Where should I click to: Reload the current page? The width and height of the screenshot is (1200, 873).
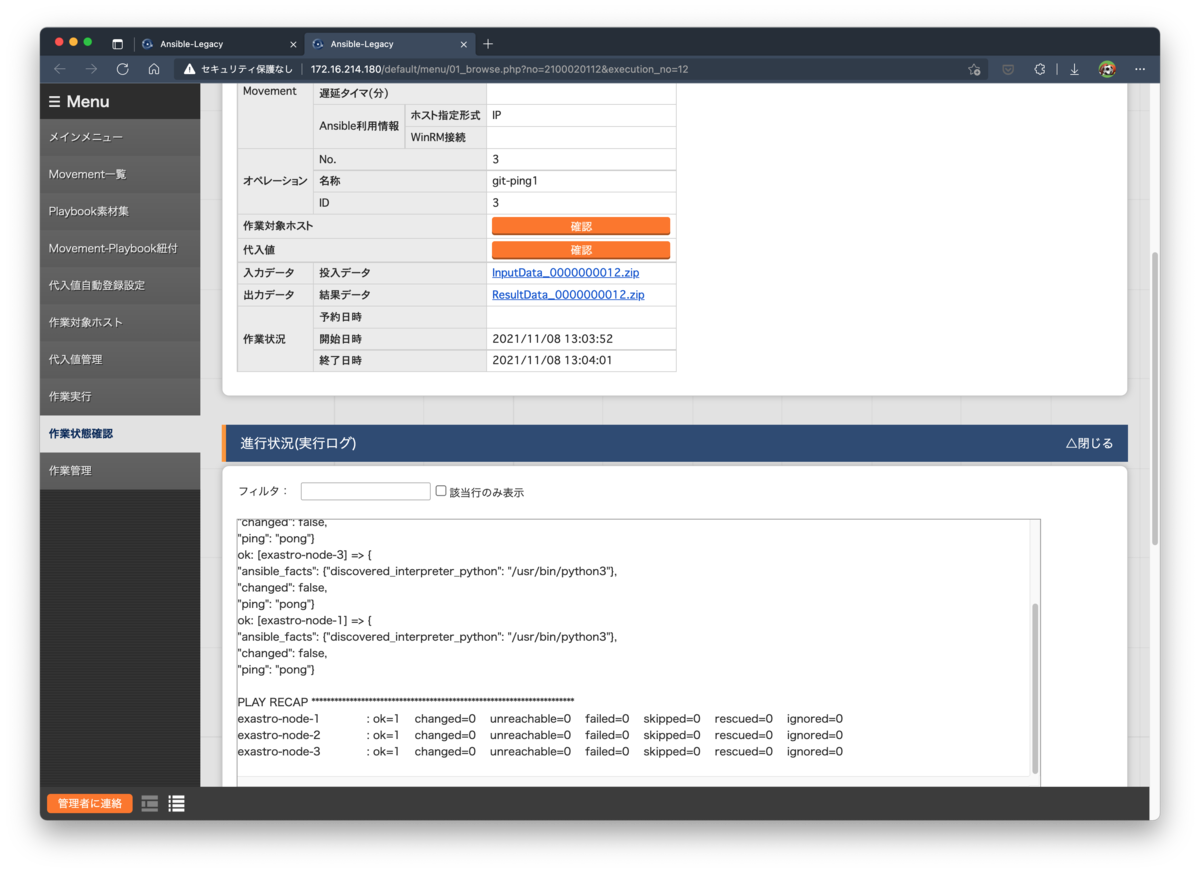click(x=122, y=69)
